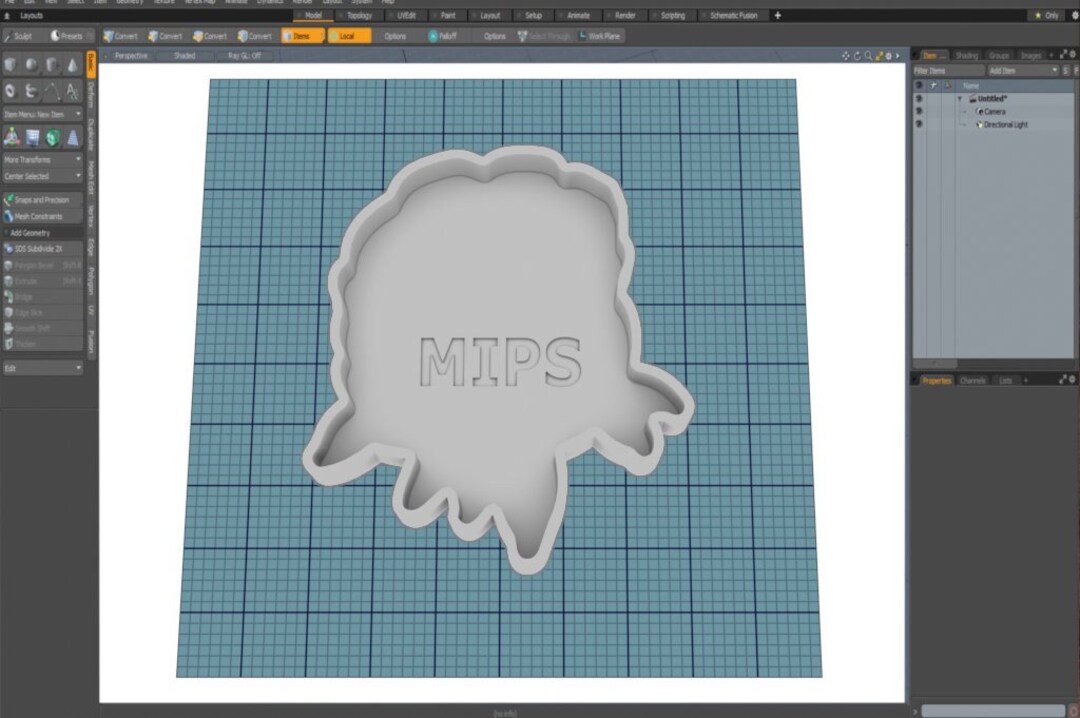
Task: Open the Snaps and Precision panel
Action: coord(40,199)
